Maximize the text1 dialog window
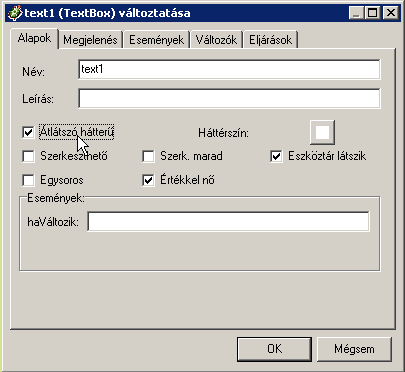This screenshot has height=372, width=405. [x=372, y=13]
